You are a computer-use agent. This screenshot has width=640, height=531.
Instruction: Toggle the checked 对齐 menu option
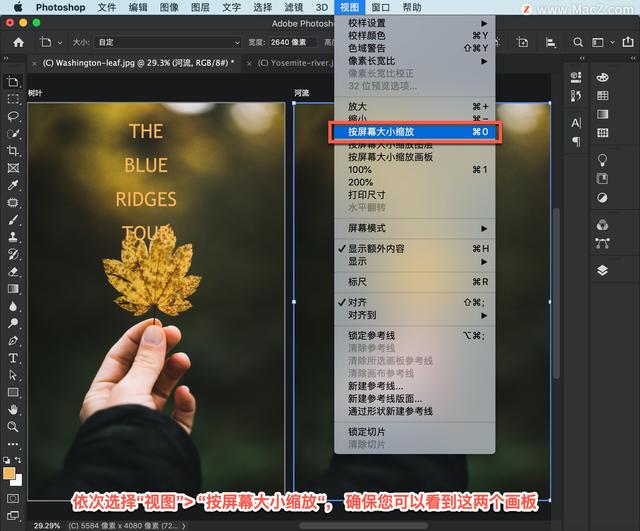(414, 302)
